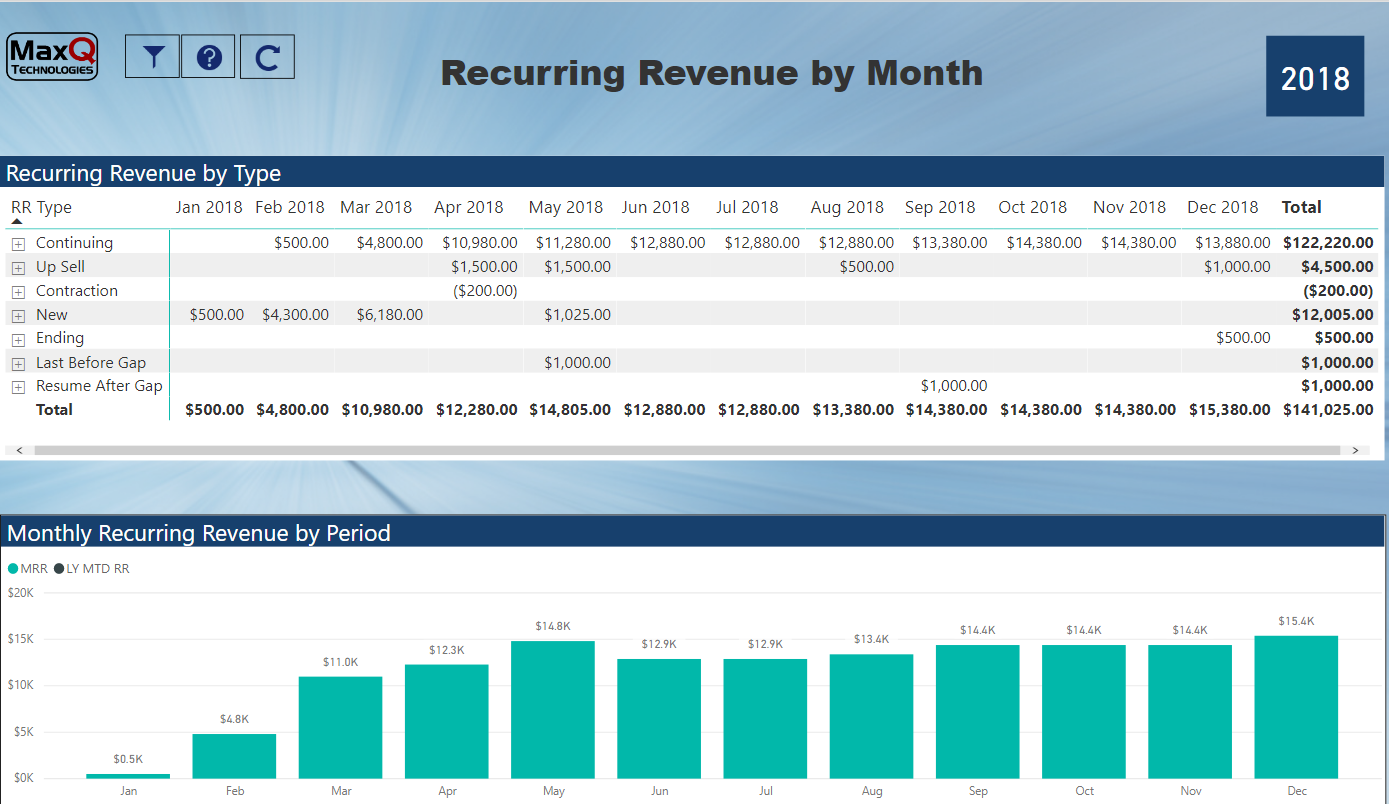
Task: Click the Feb 2018 column header
Action: pyautogui.click(x=290, y=208)
